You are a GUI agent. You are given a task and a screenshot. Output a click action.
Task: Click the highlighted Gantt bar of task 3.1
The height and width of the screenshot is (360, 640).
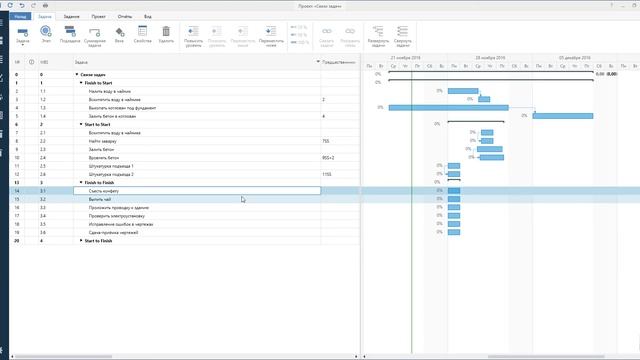[x=454, y=191]
